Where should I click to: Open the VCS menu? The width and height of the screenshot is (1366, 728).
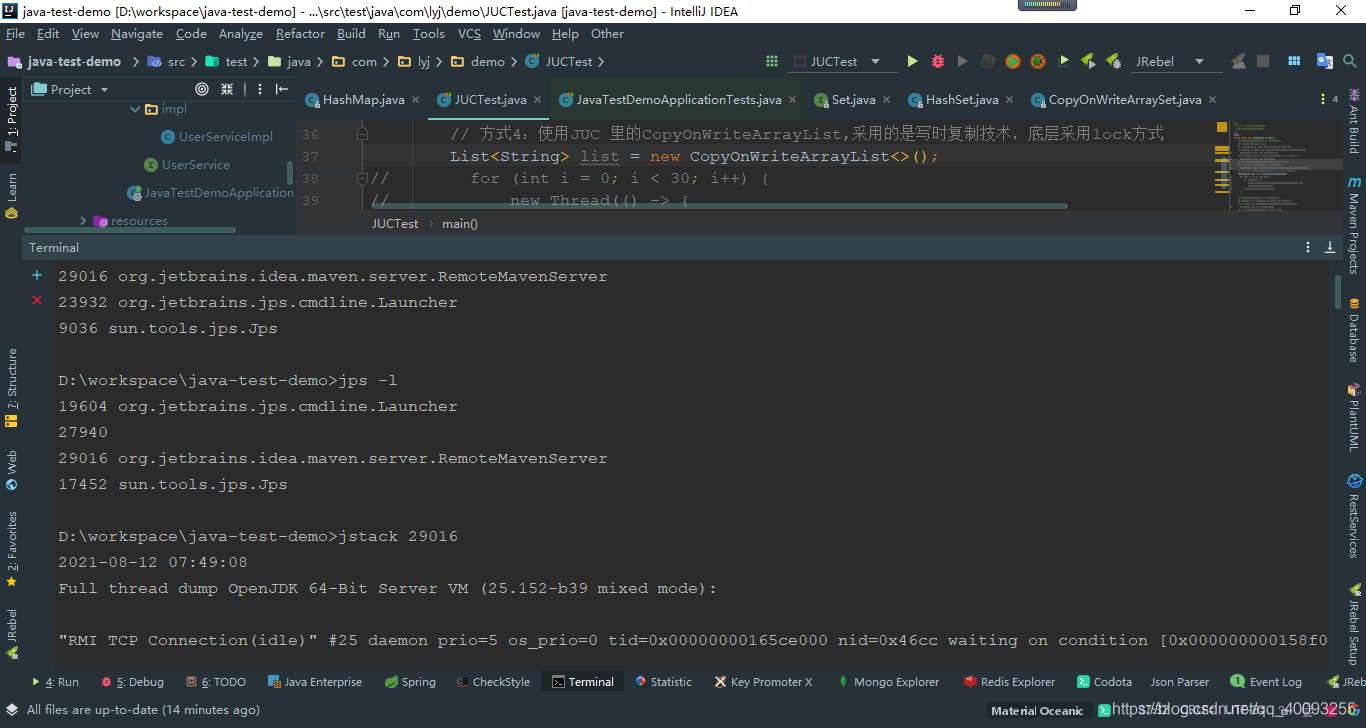click(469, 33)
